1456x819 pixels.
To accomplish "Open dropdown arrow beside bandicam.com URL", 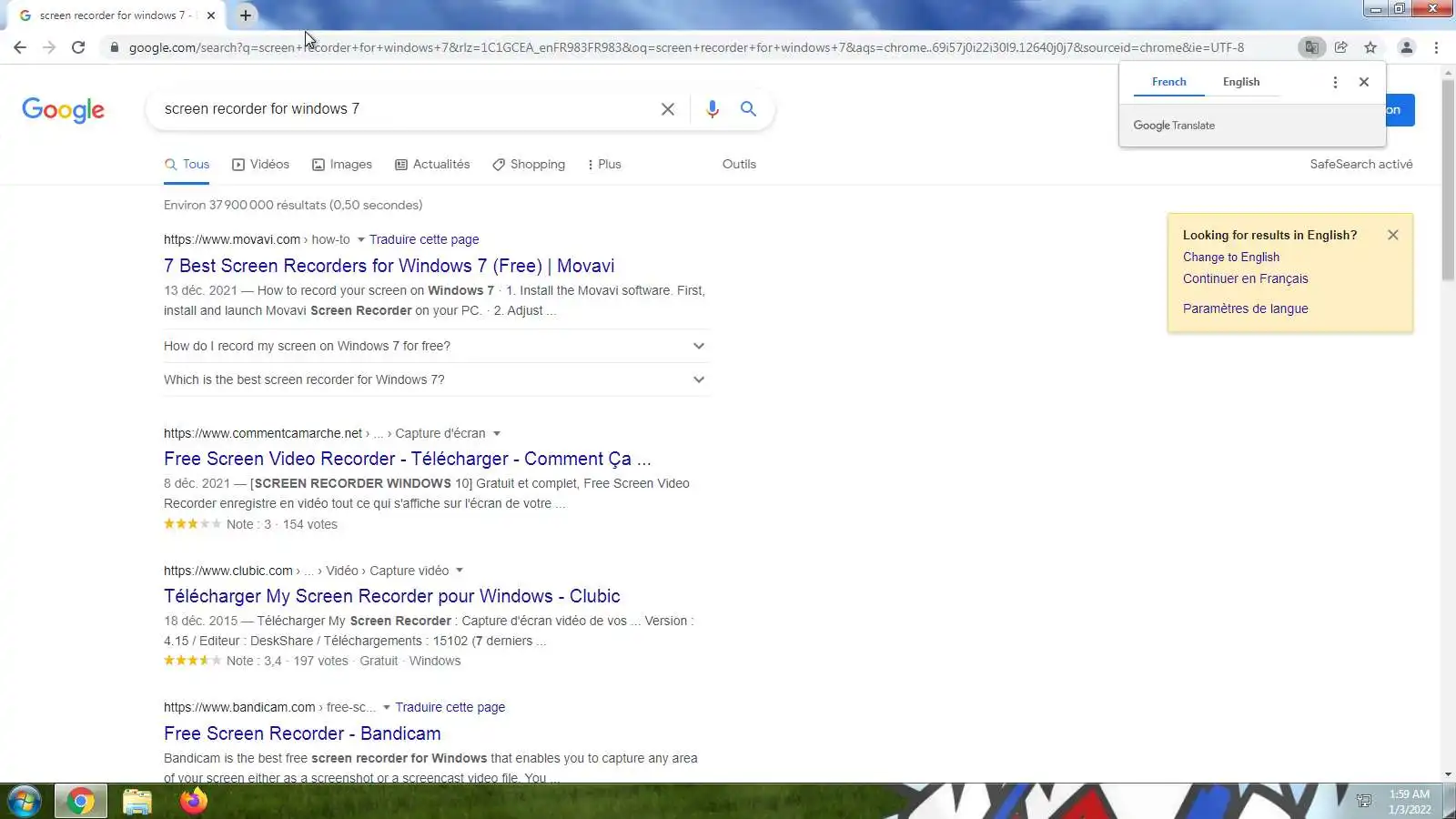I will [387, 708].
